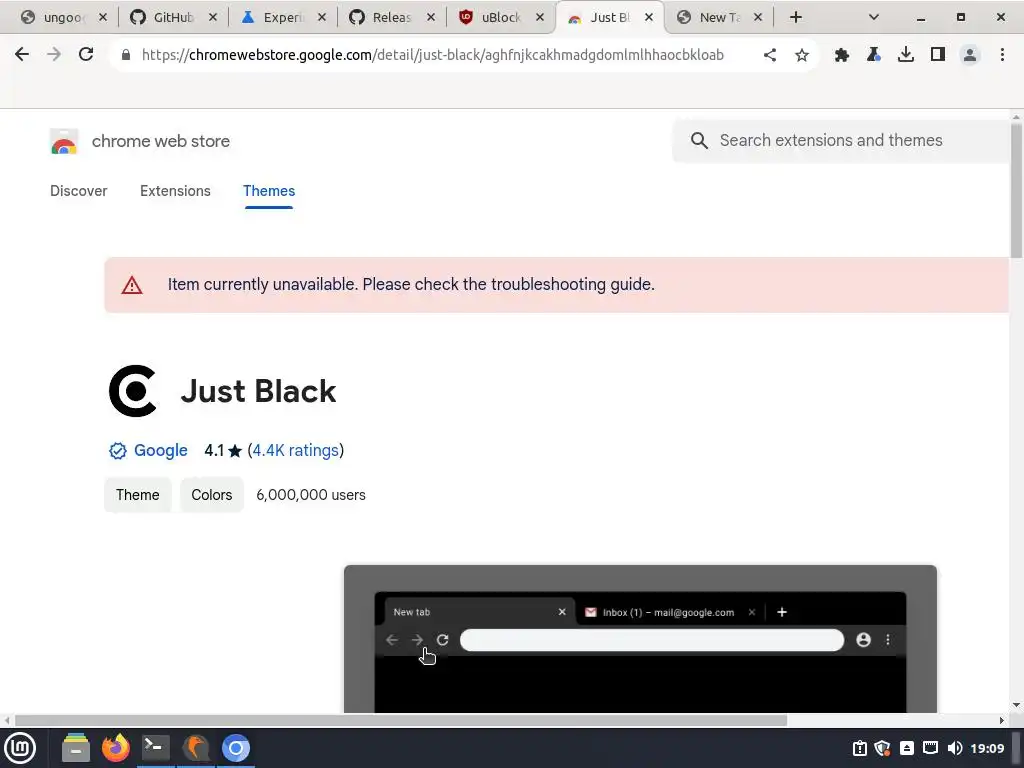Click the Colors category chip

[212, 495]
